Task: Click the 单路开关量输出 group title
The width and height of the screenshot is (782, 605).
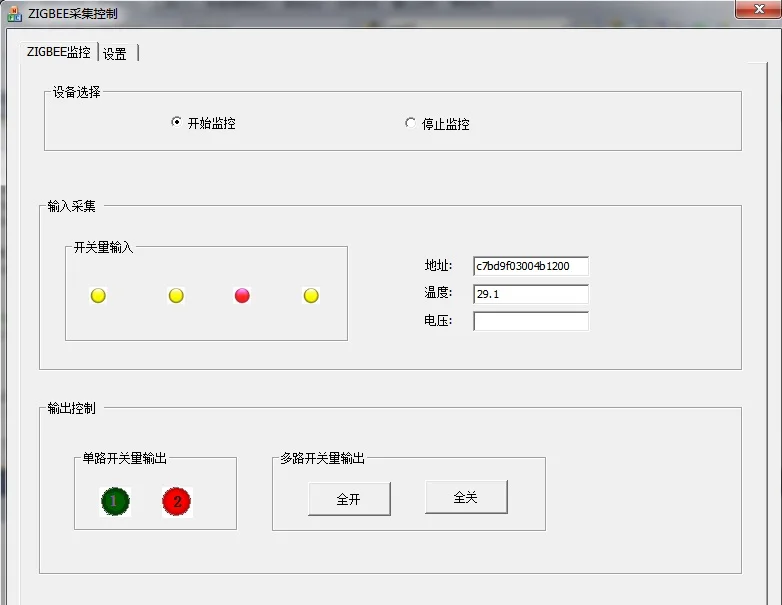Action: (125, 458)
